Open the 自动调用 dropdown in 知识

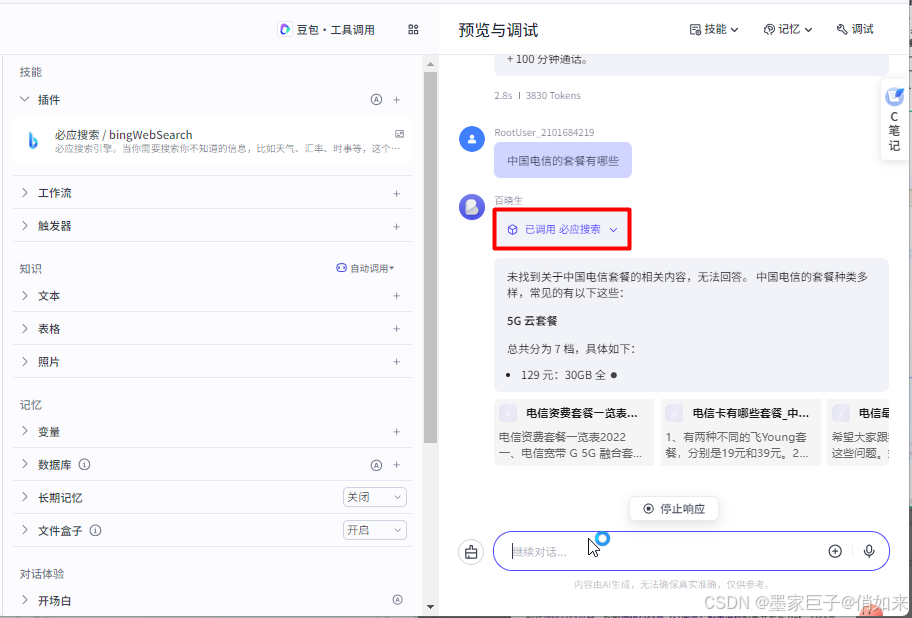[x=365, y=268]
